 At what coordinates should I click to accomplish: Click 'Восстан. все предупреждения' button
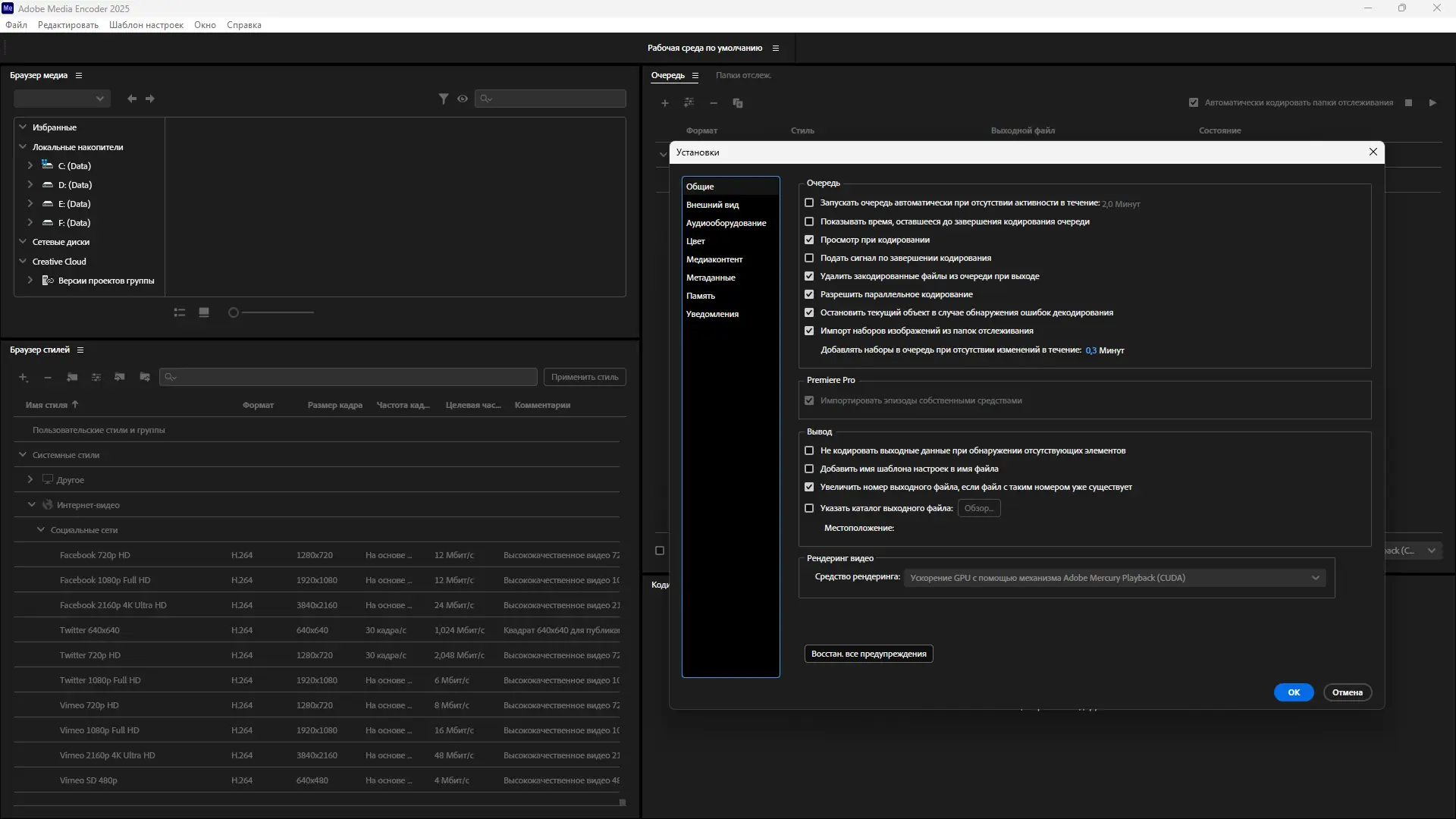(868, 654)
